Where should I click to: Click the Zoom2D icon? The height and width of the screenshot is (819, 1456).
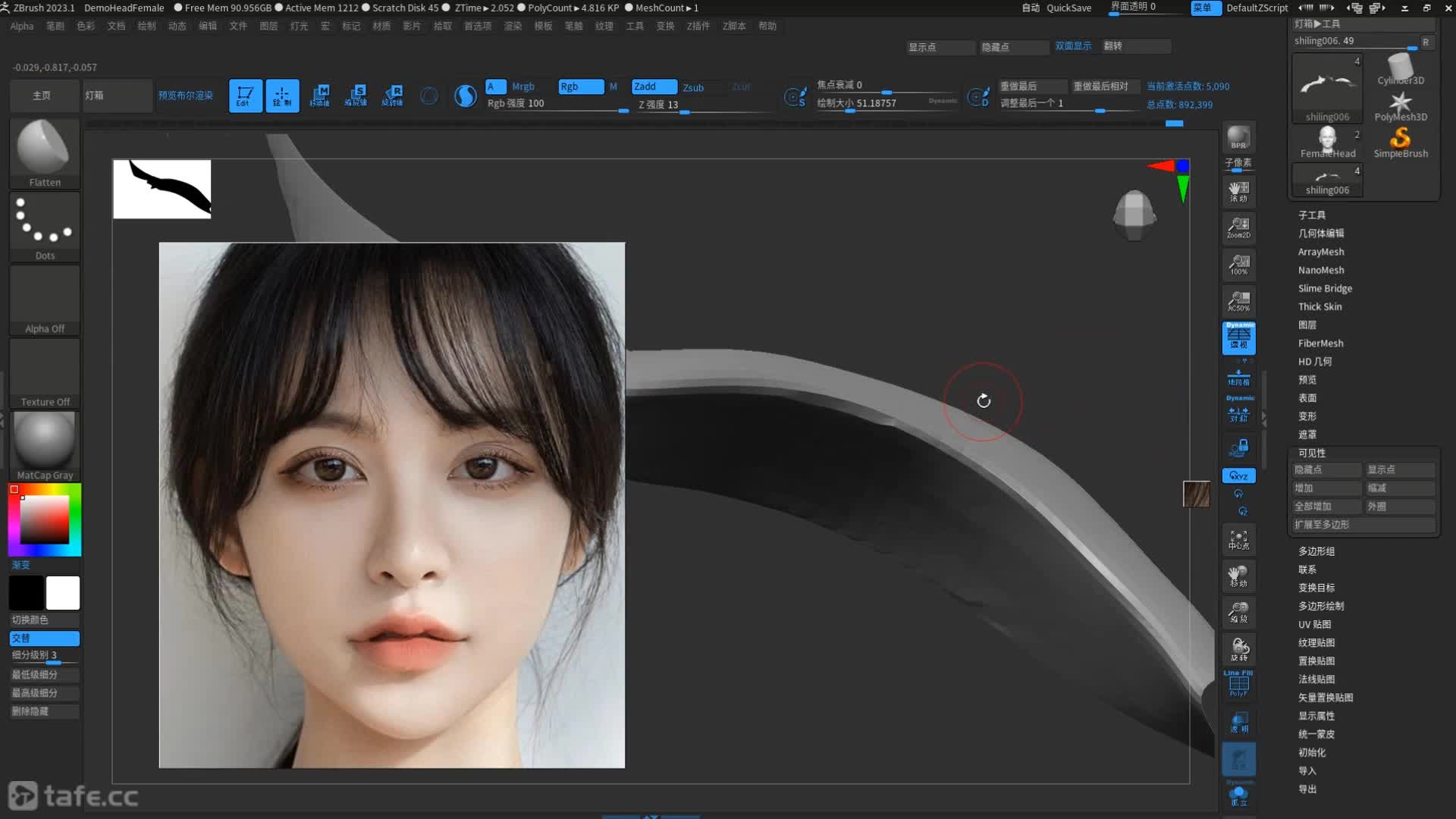click(1238, 227)
